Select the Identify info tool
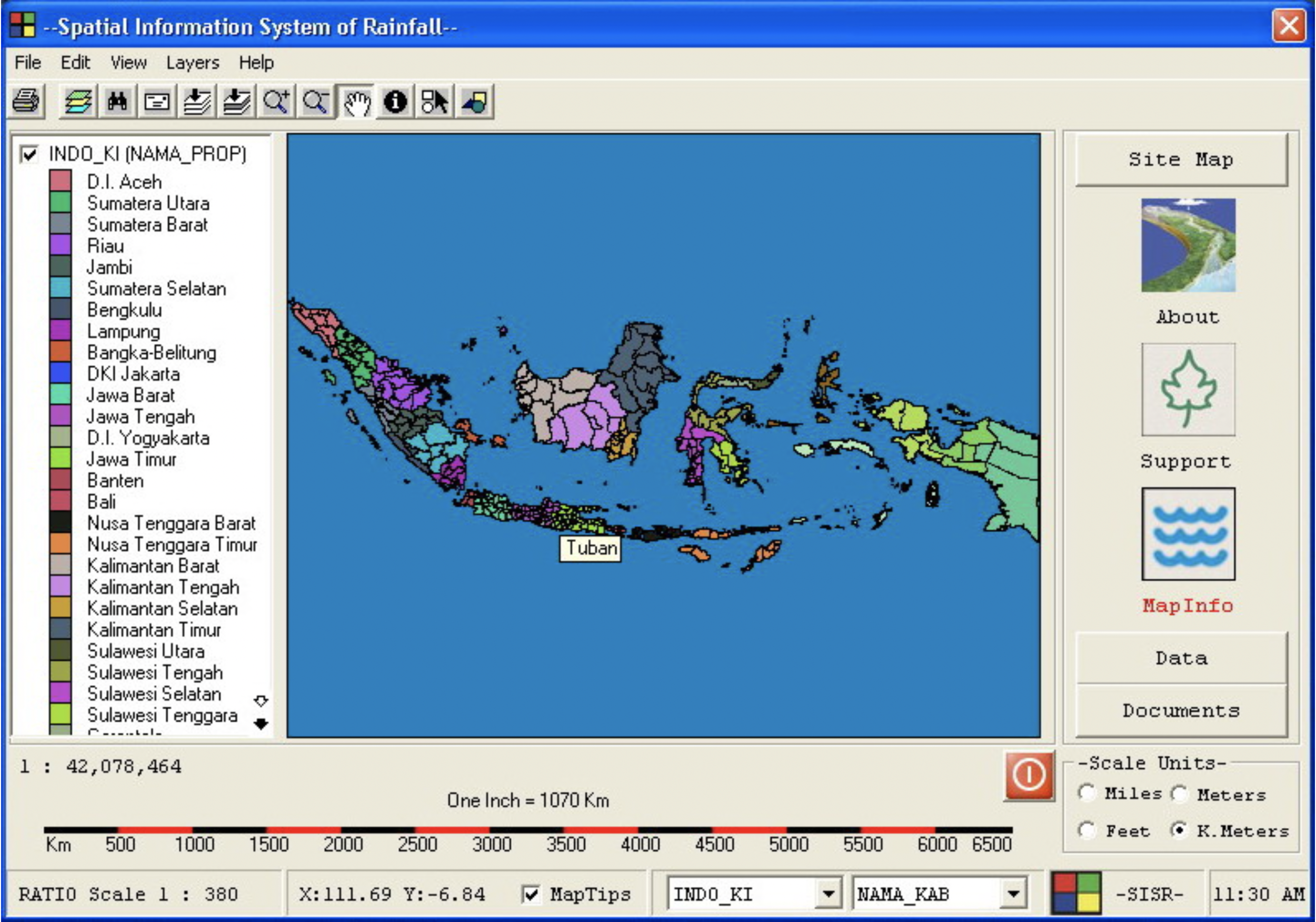The height and width of the screenshot is (922, 1316). [x=395, y=102]
